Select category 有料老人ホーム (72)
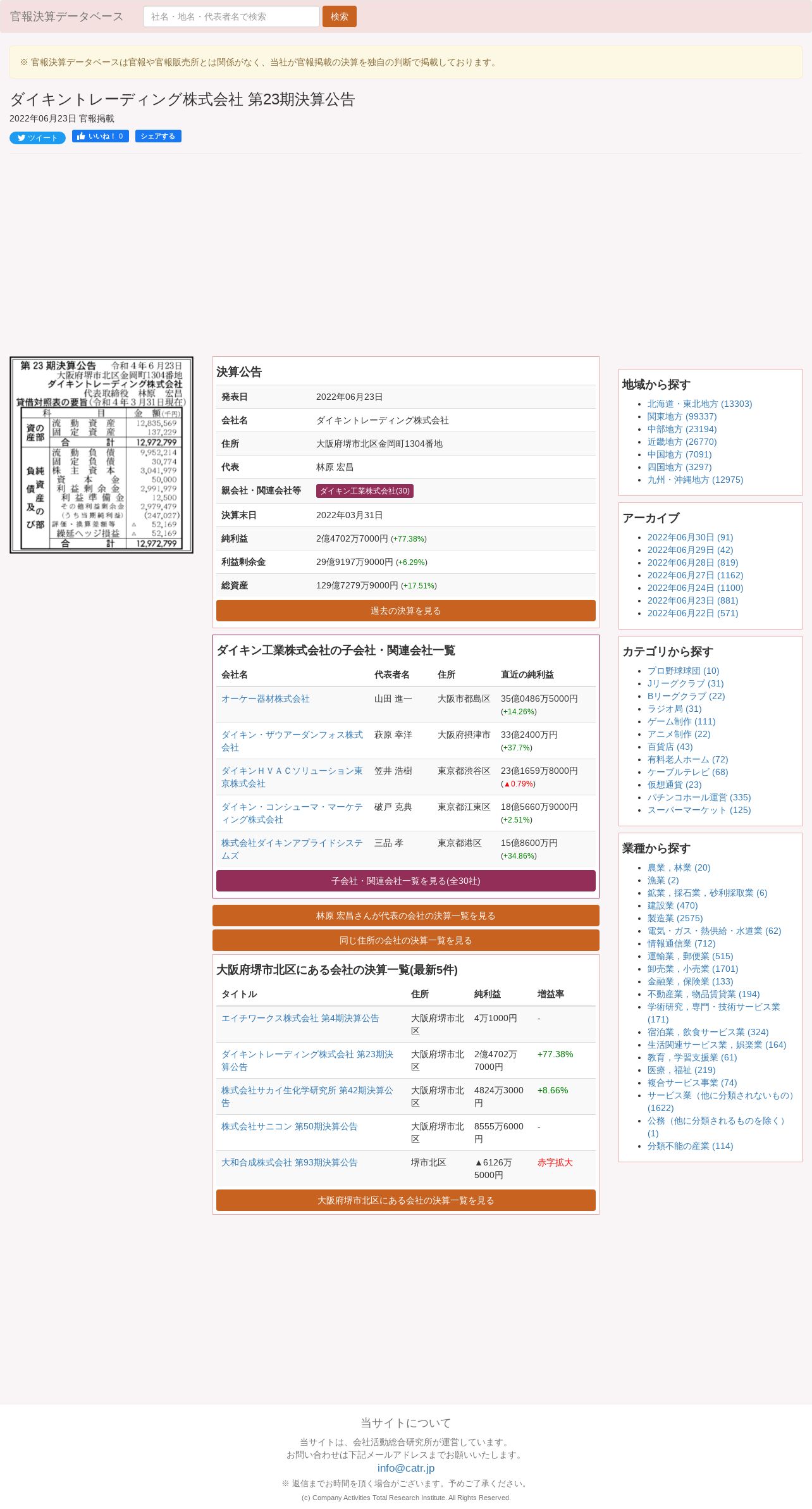Viewport: 812px width, 1509px height. tap(687, 759)
